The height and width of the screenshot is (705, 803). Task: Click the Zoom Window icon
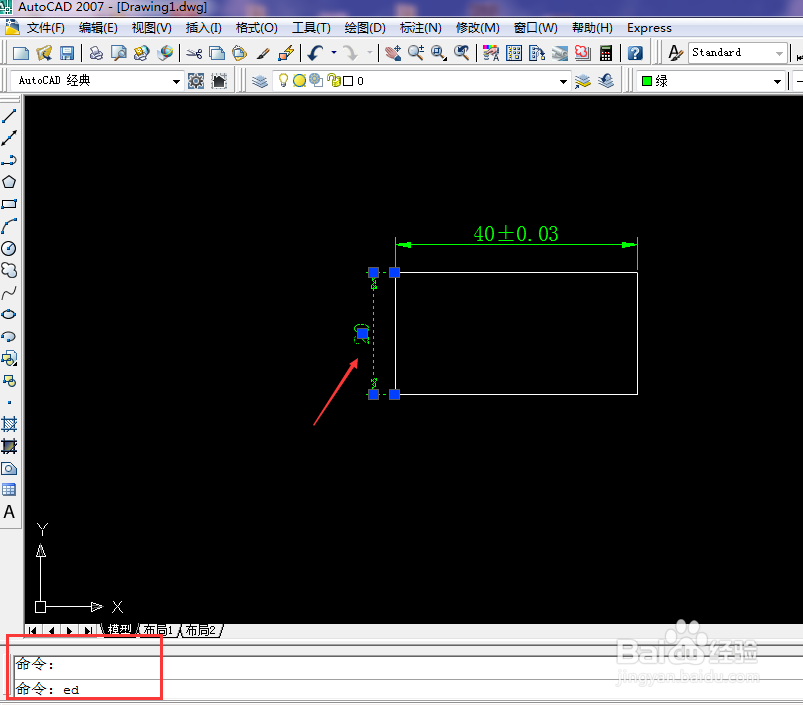(439, 53)
